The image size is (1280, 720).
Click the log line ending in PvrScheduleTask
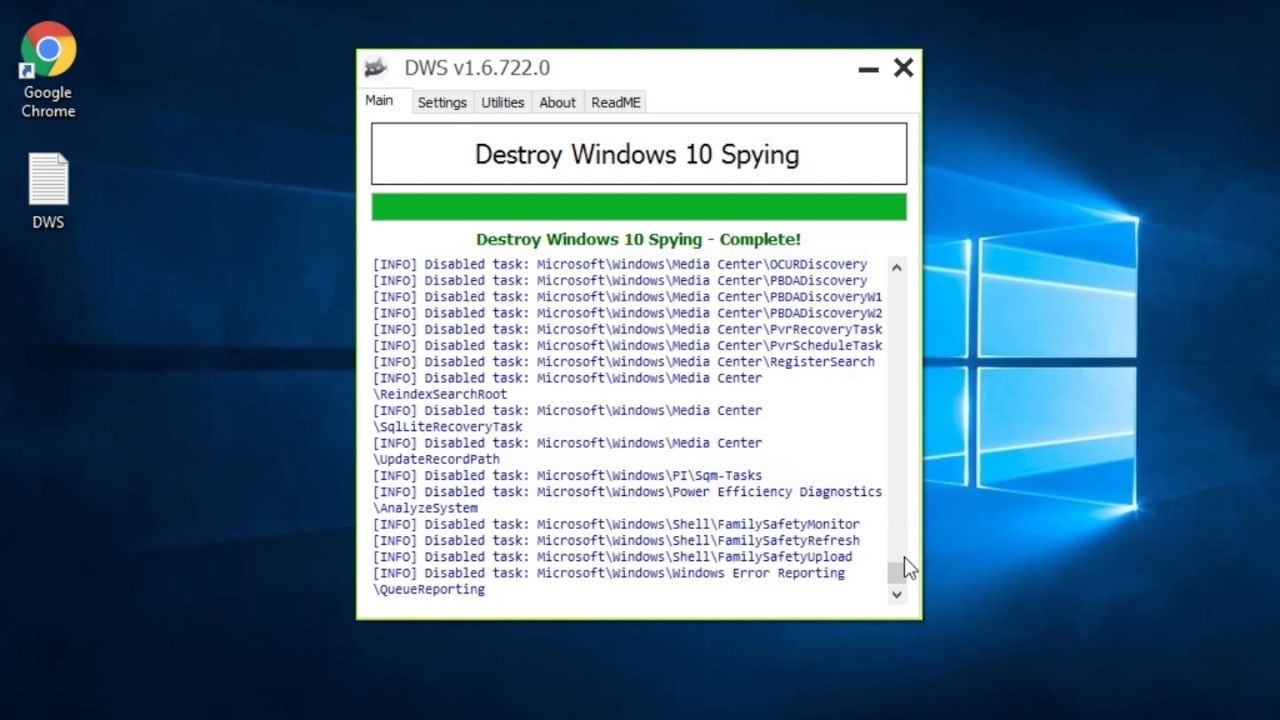(x=628, y=346)
